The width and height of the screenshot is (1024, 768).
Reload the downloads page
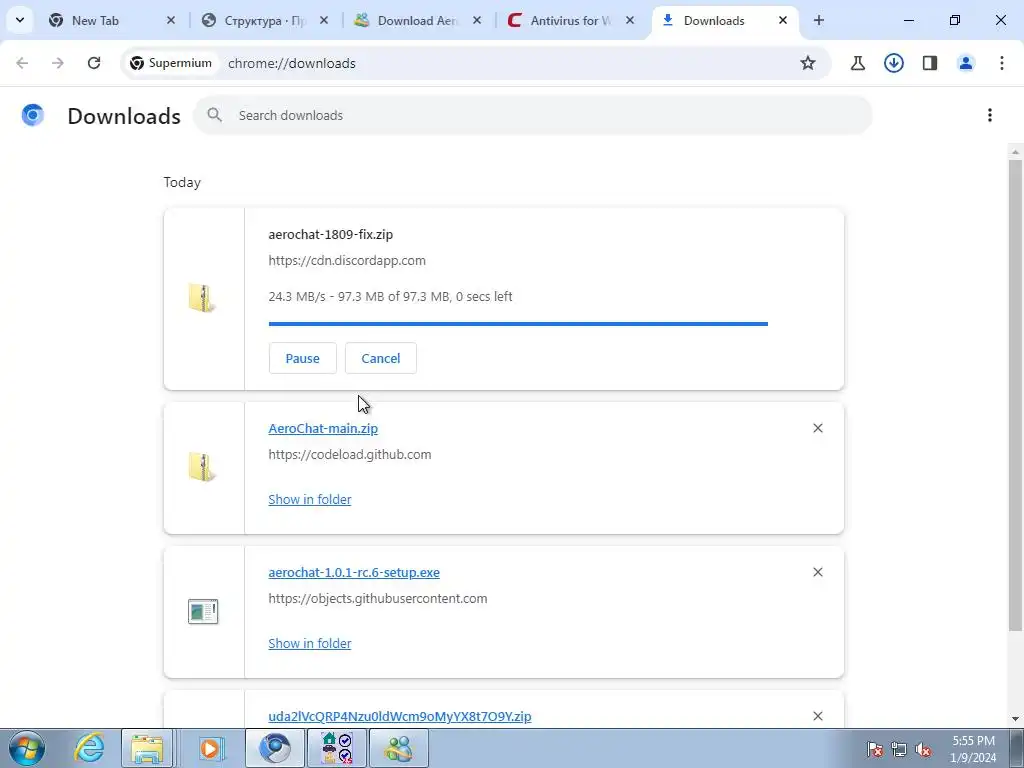pos(94,63)
